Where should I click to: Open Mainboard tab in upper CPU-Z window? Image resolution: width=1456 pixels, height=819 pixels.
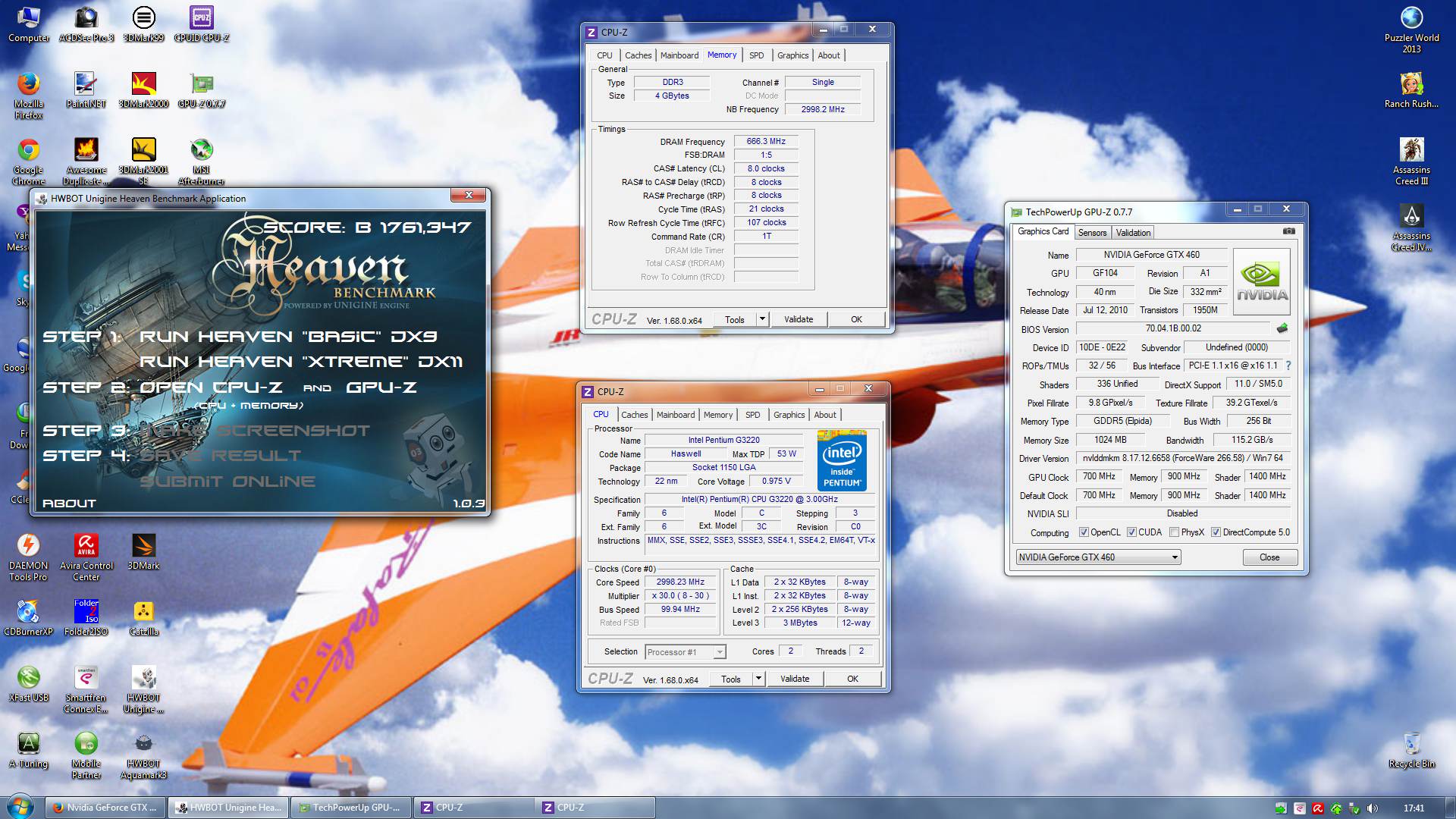[679, 55]
